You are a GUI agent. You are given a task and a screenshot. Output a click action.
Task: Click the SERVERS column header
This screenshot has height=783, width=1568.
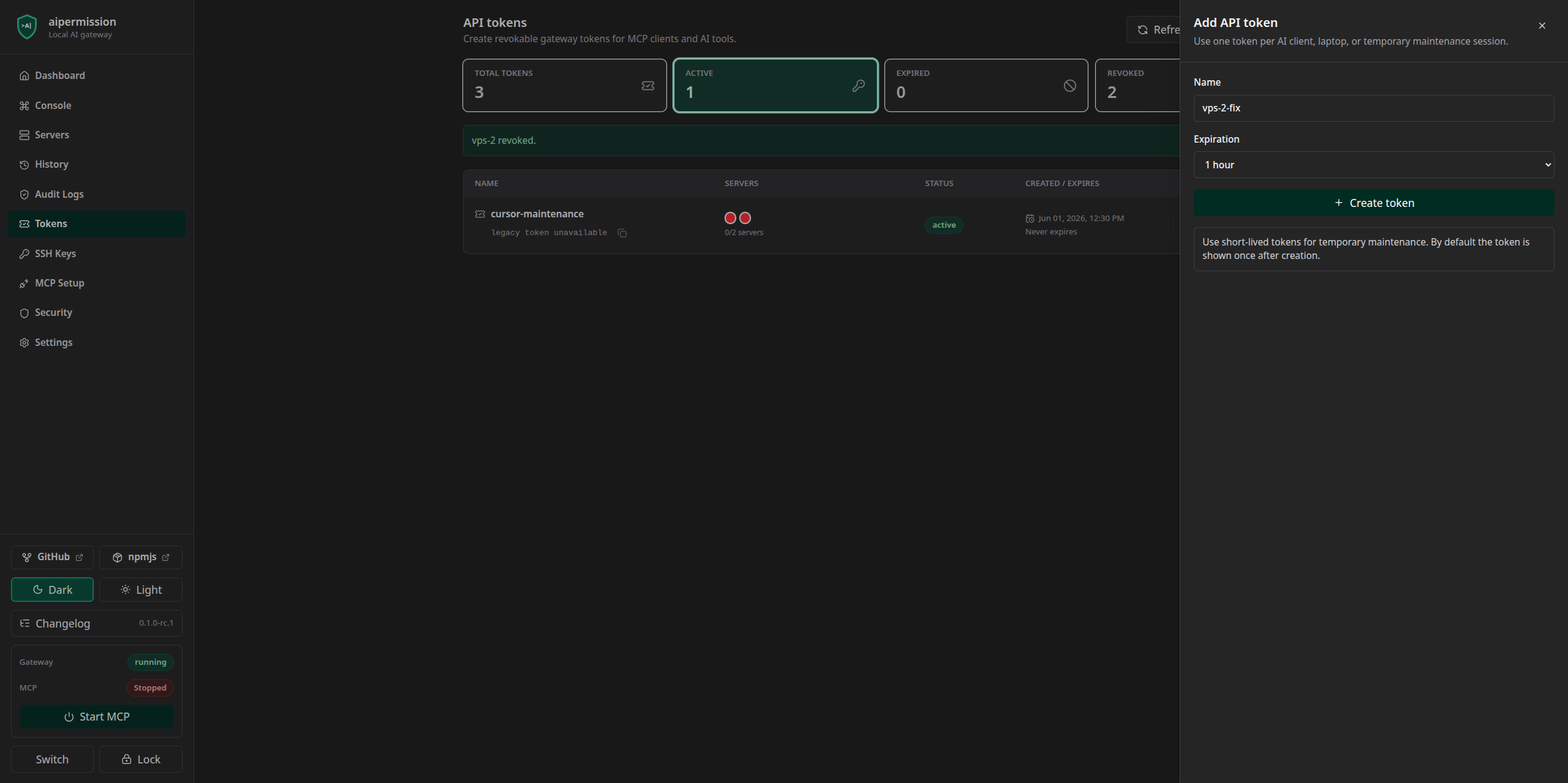741,184
